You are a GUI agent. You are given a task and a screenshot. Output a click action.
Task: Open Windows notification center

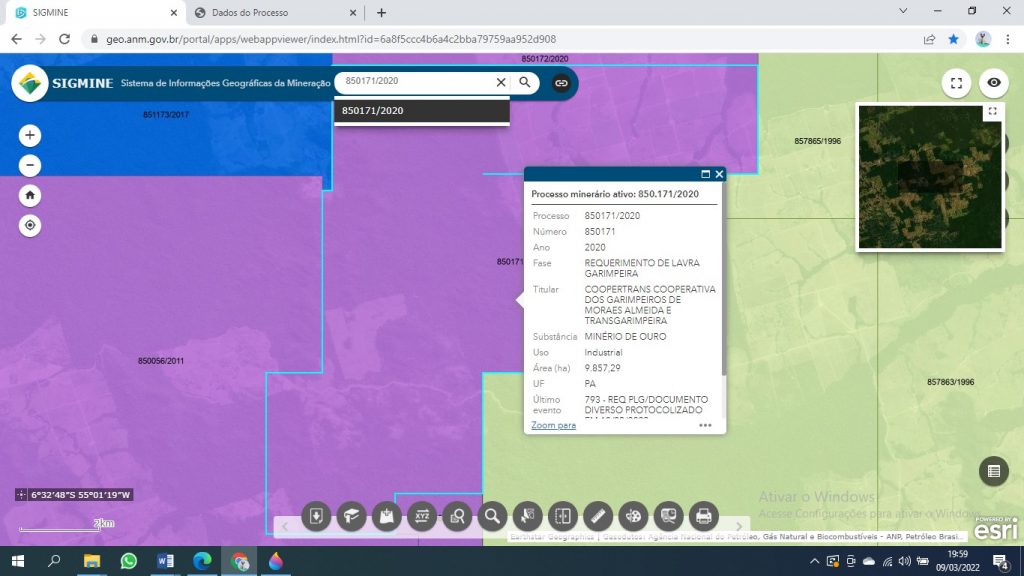(1000, 561)
